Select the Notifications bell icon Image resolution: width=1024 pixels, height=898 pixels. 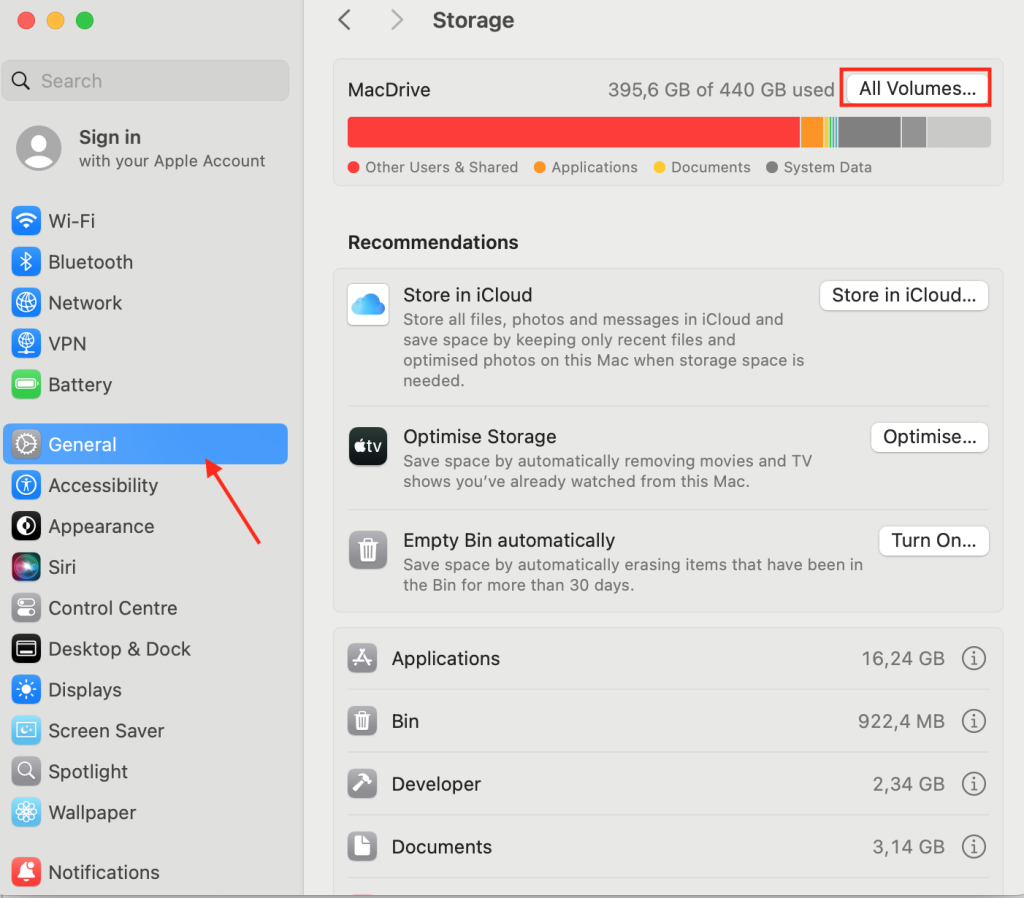click(x=26, y=872)
